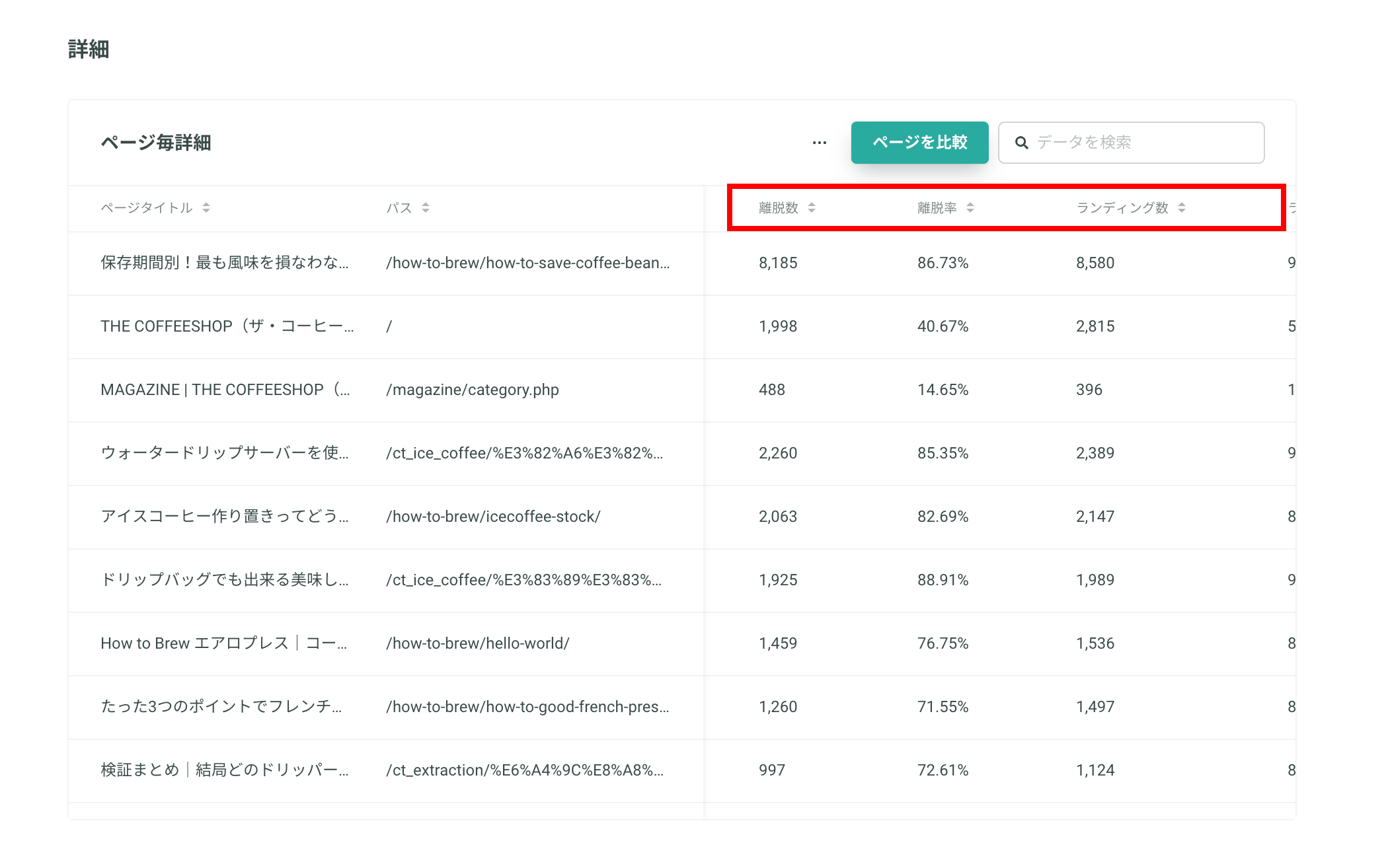
Task: Click path /how-to-brew/hello-world/
Action: (478, 643)
